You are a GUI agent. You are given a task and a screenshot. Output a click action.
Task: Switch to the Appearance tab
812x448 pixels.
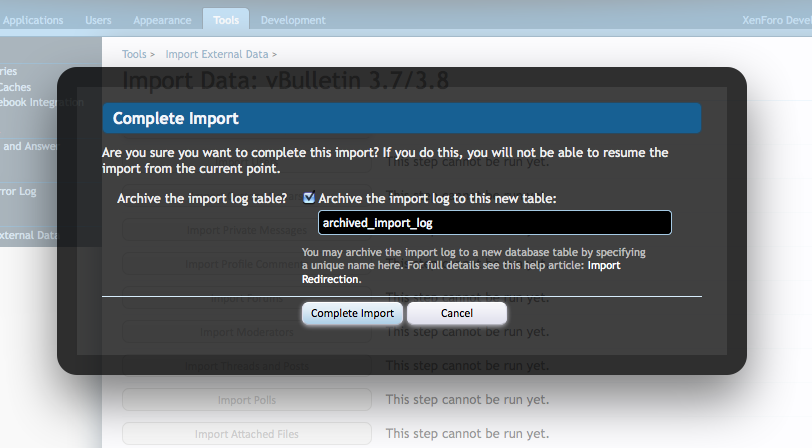tap(162, 20)
